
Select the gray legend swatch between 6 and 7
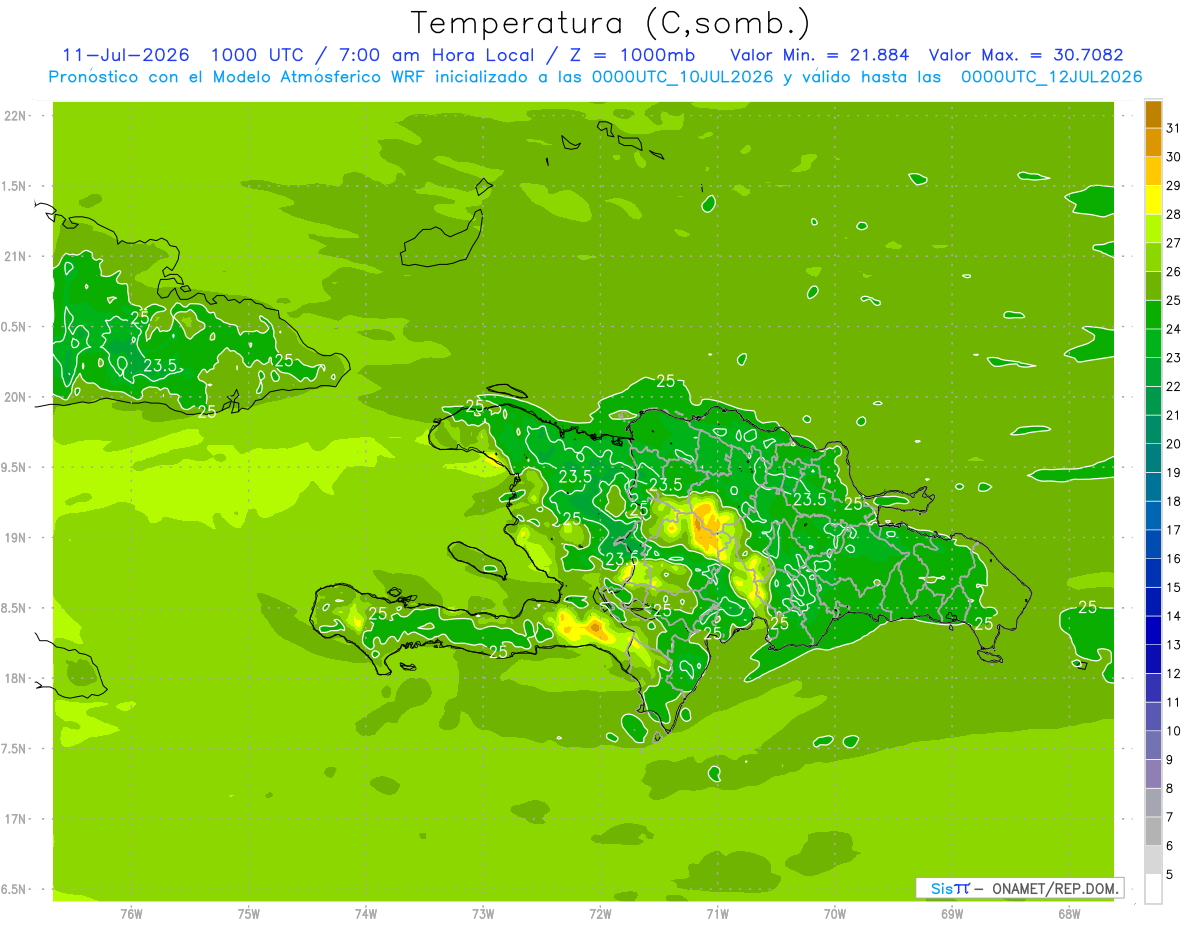1153,831
